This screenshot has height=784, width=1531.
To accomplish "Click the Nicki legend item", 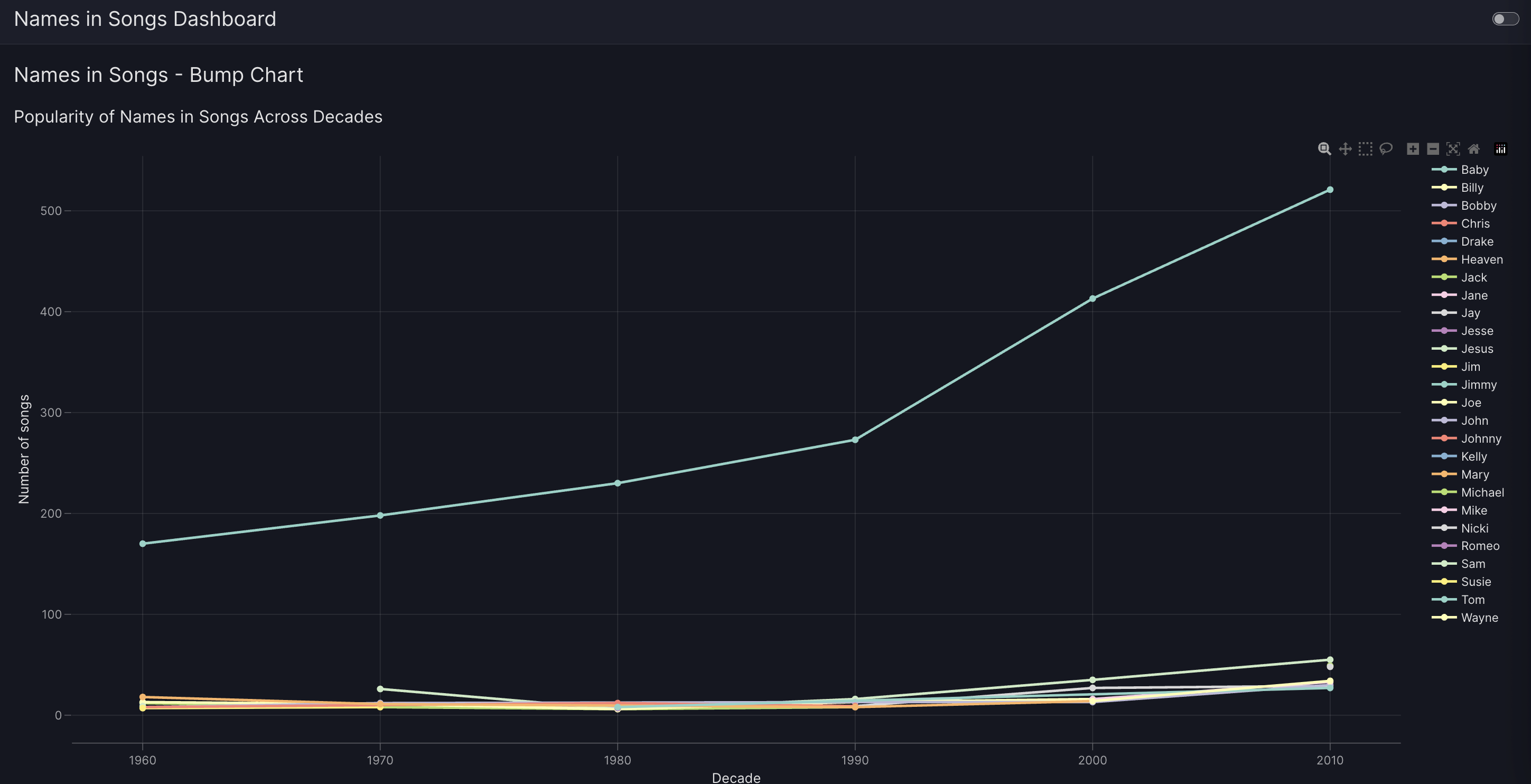I will [1474, 528].
